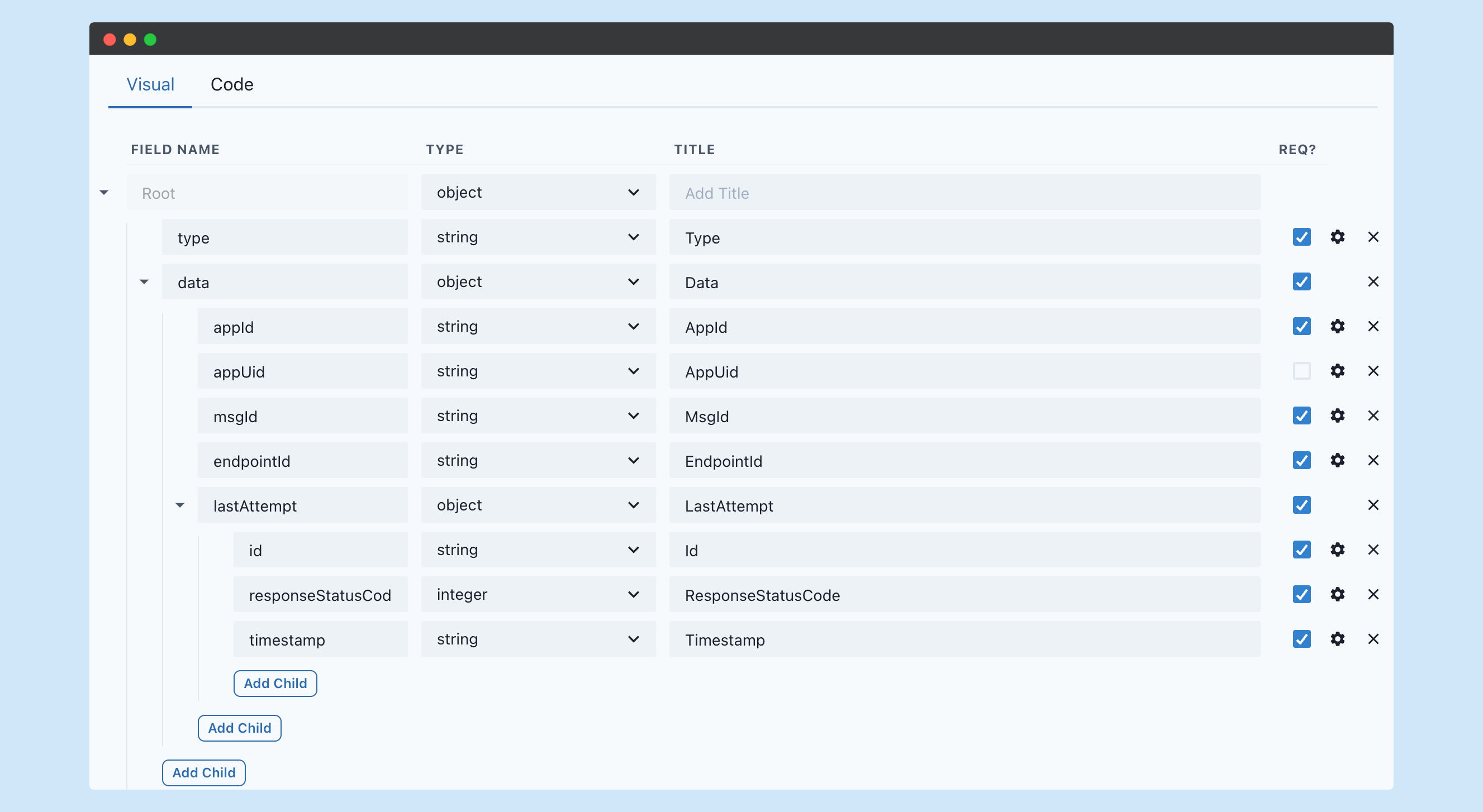Remove the lastAttempt field

click(x=1373, y=505)
